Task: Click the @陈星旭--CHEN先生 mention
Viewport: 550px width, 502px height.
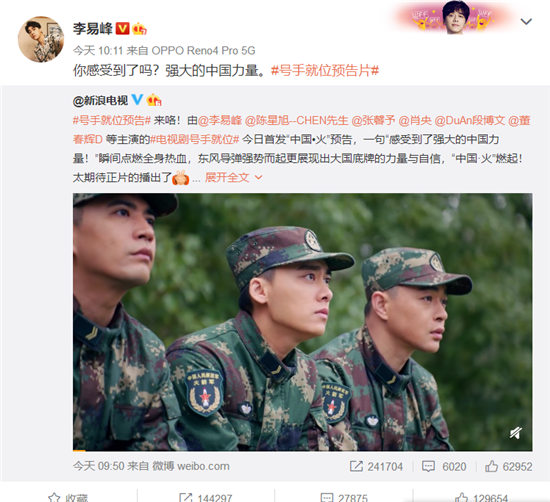Action: 296,121
